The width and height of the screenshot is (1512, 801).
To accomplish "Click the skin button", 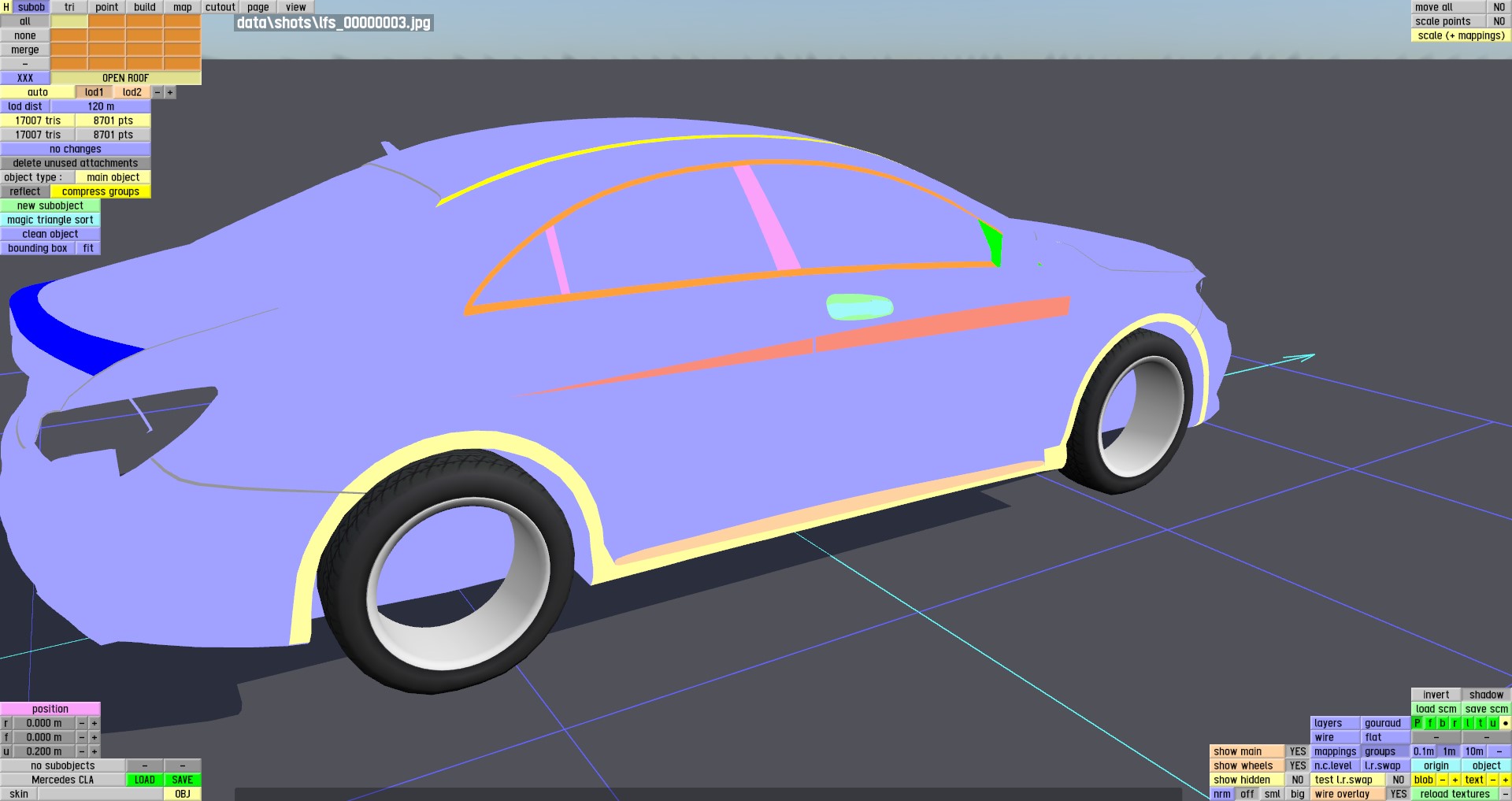I will tap(19, 794).
